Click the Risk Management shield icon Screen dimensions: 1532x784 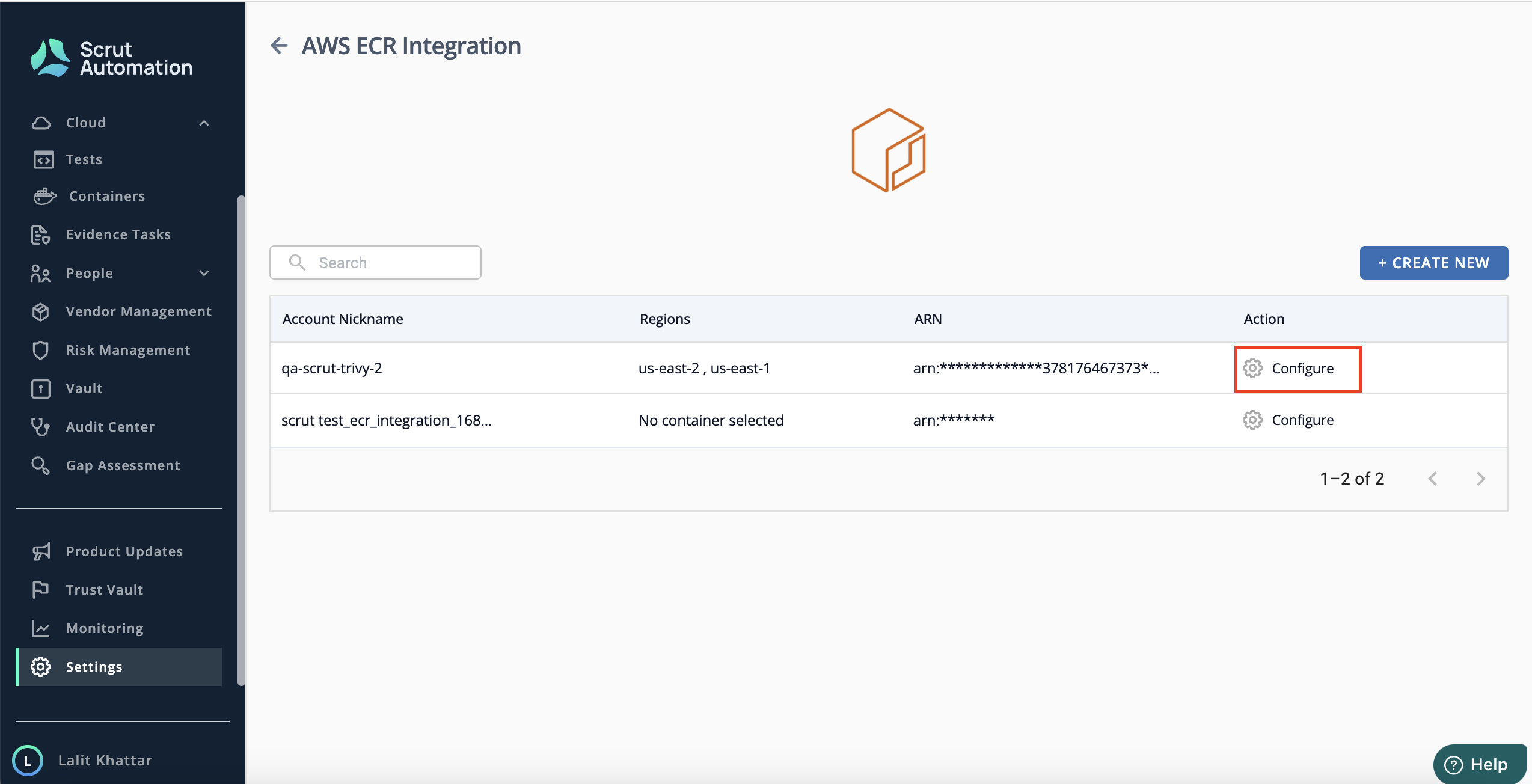click(x=40, y=350)
